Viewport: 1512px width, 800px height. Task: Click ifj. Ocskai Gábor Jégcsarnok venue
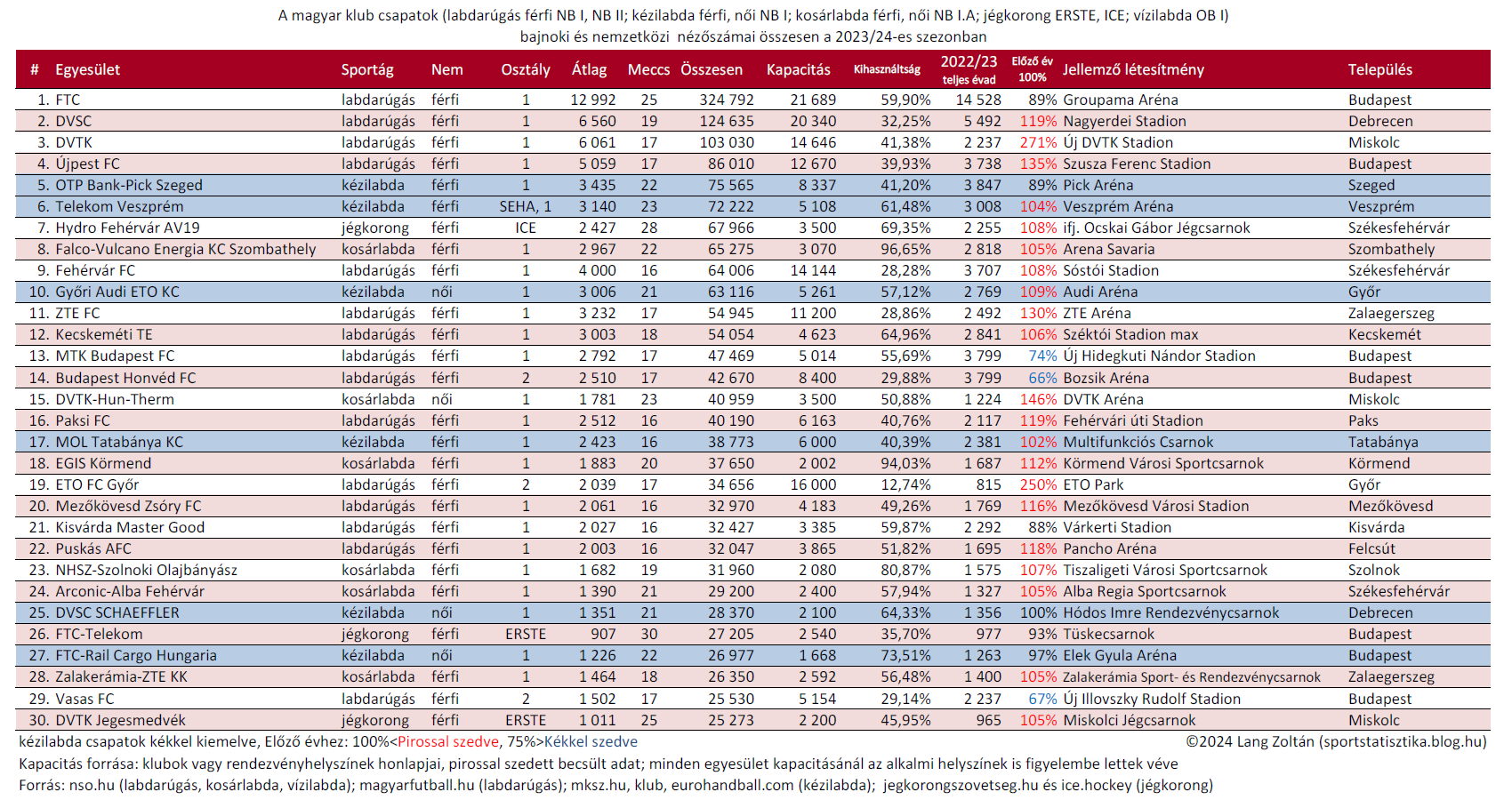click(x=1156, y=228)
